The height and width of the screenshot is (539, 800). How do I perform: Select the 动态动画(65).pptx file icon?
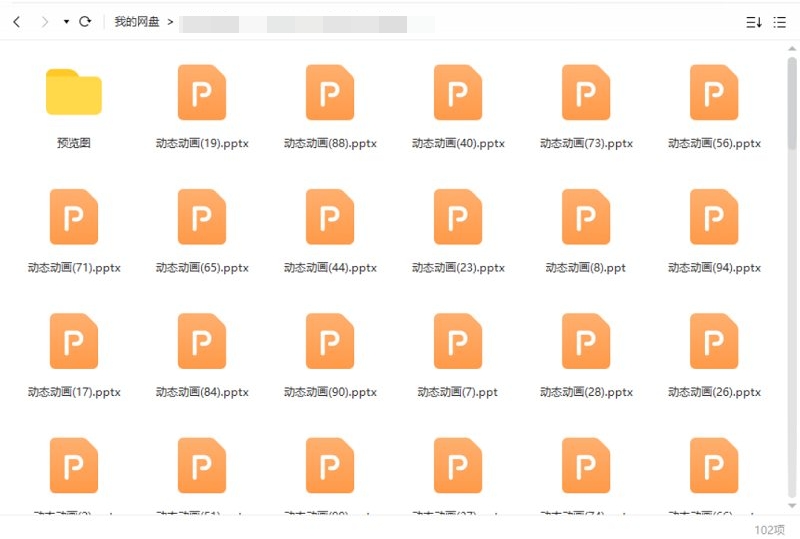click(x=202, y=217)
